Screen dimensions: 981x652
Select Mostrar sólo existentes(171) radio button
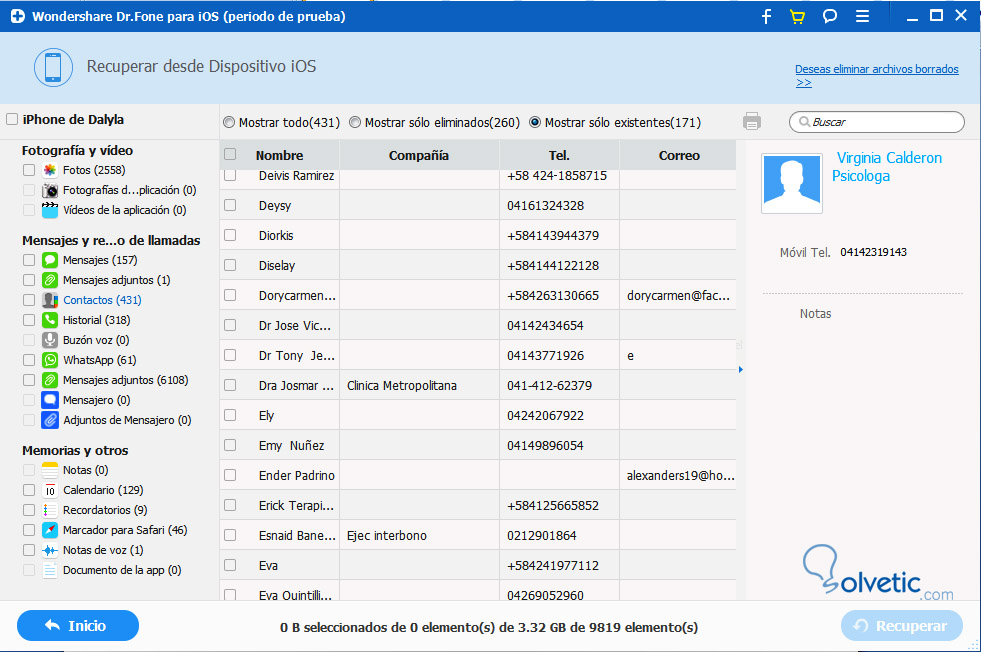[535, 123]
